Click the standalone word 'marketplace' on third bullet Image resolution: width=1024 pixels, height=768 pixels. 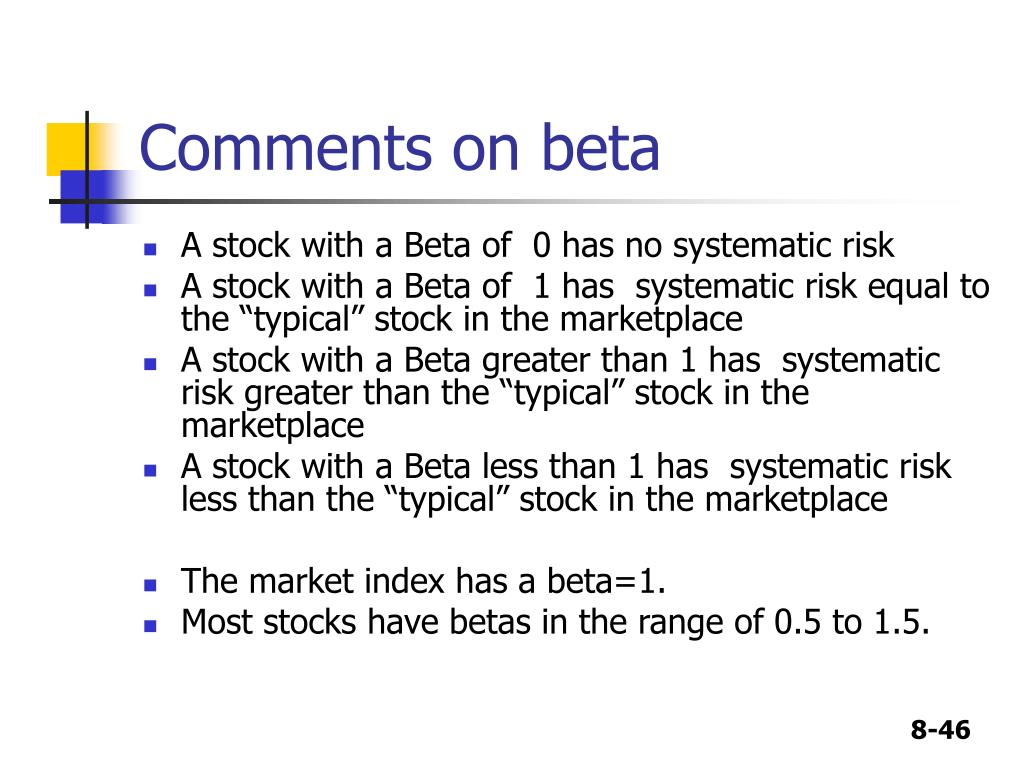[273, 426]
